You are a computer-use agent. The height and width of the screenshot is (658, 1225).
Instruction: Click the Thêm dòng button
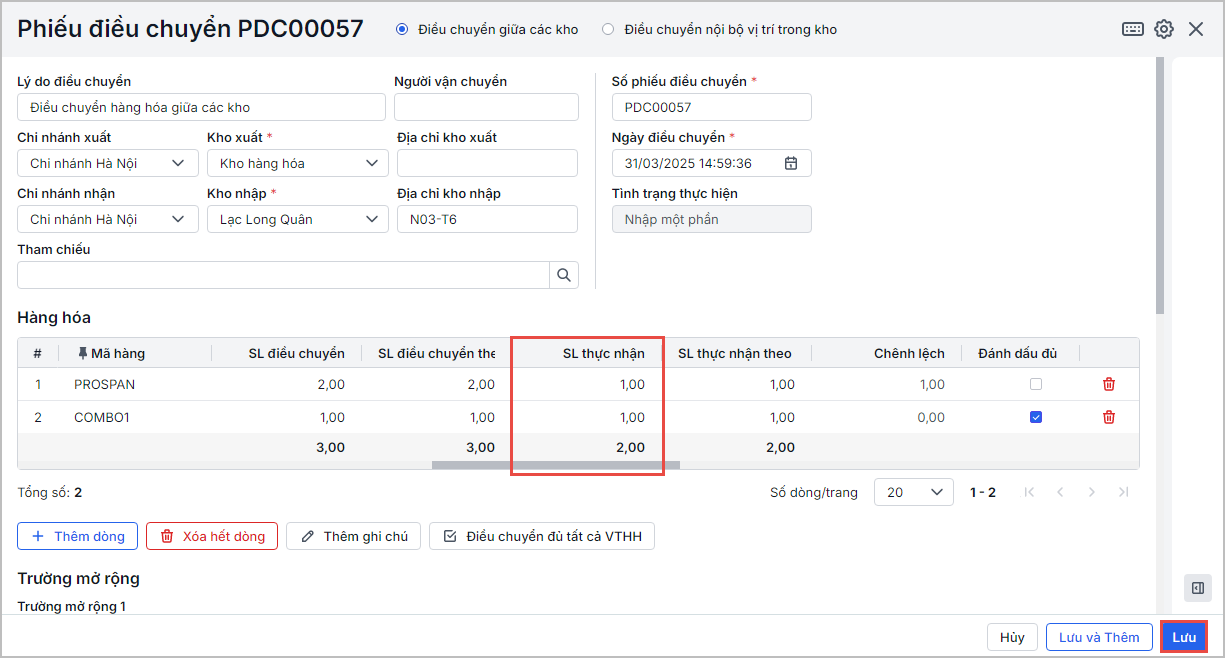pos(77,536)
